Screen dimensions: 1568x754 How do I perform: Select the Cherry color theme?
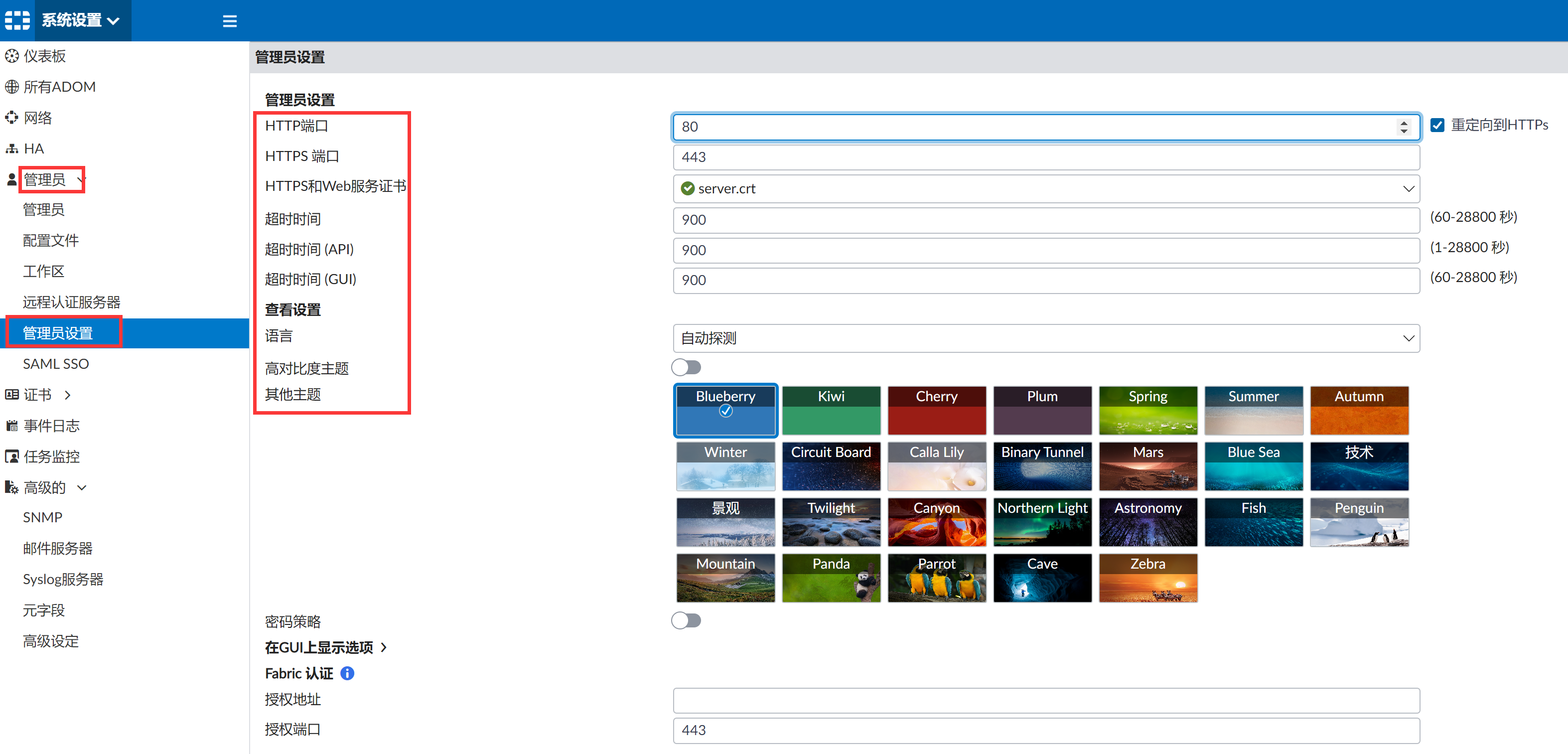936,410
